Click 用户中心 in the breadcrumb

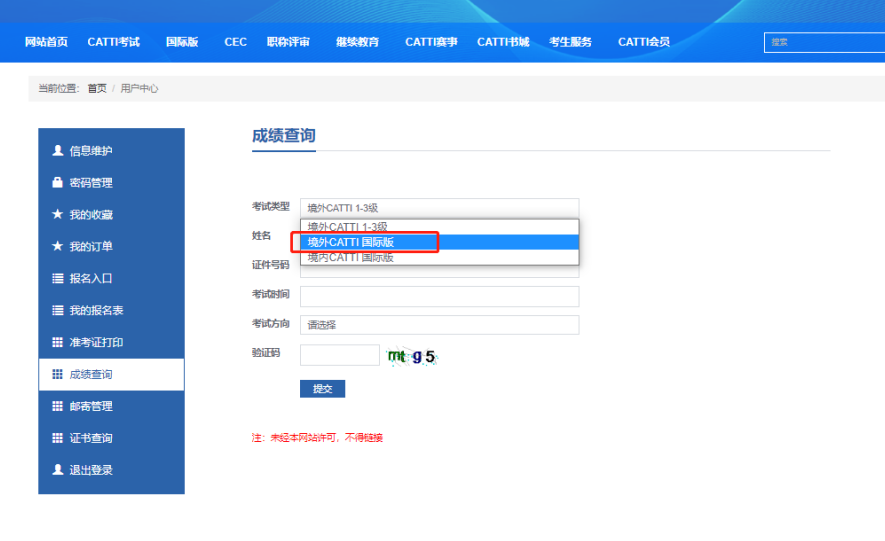point(139,89)
